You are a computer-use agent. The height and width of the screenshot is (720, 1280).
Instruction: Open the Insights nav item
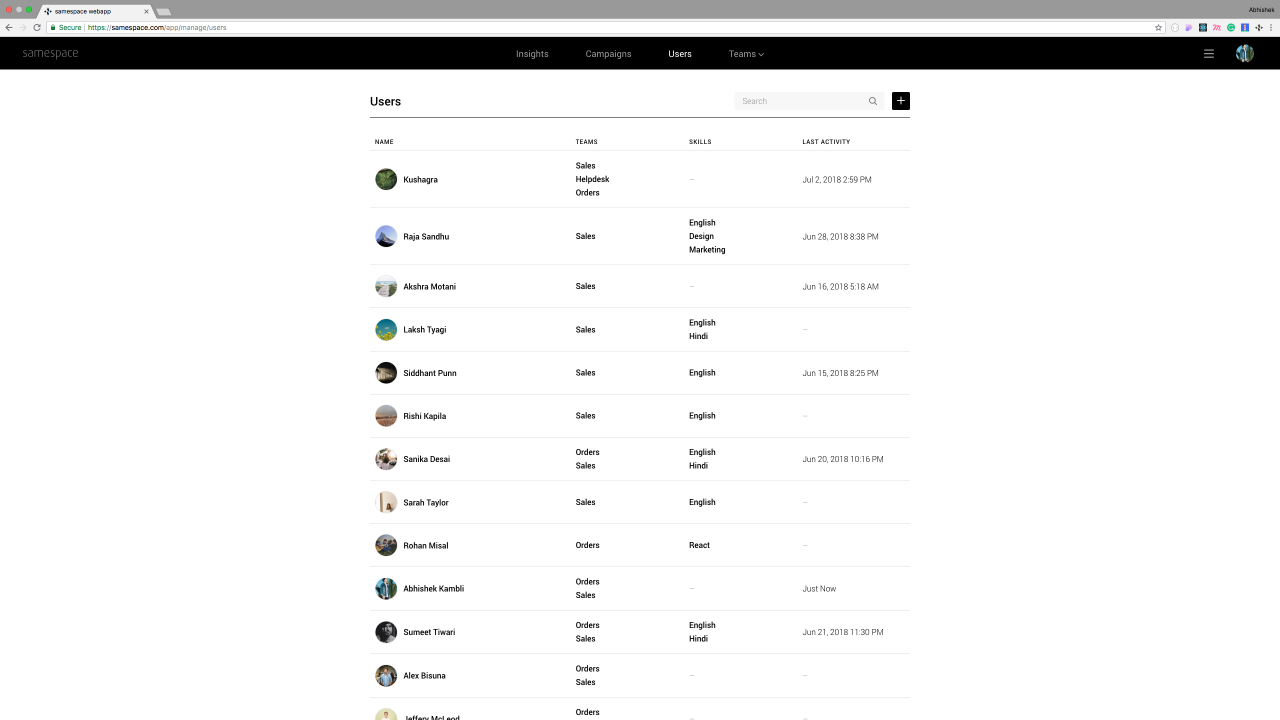532,54
